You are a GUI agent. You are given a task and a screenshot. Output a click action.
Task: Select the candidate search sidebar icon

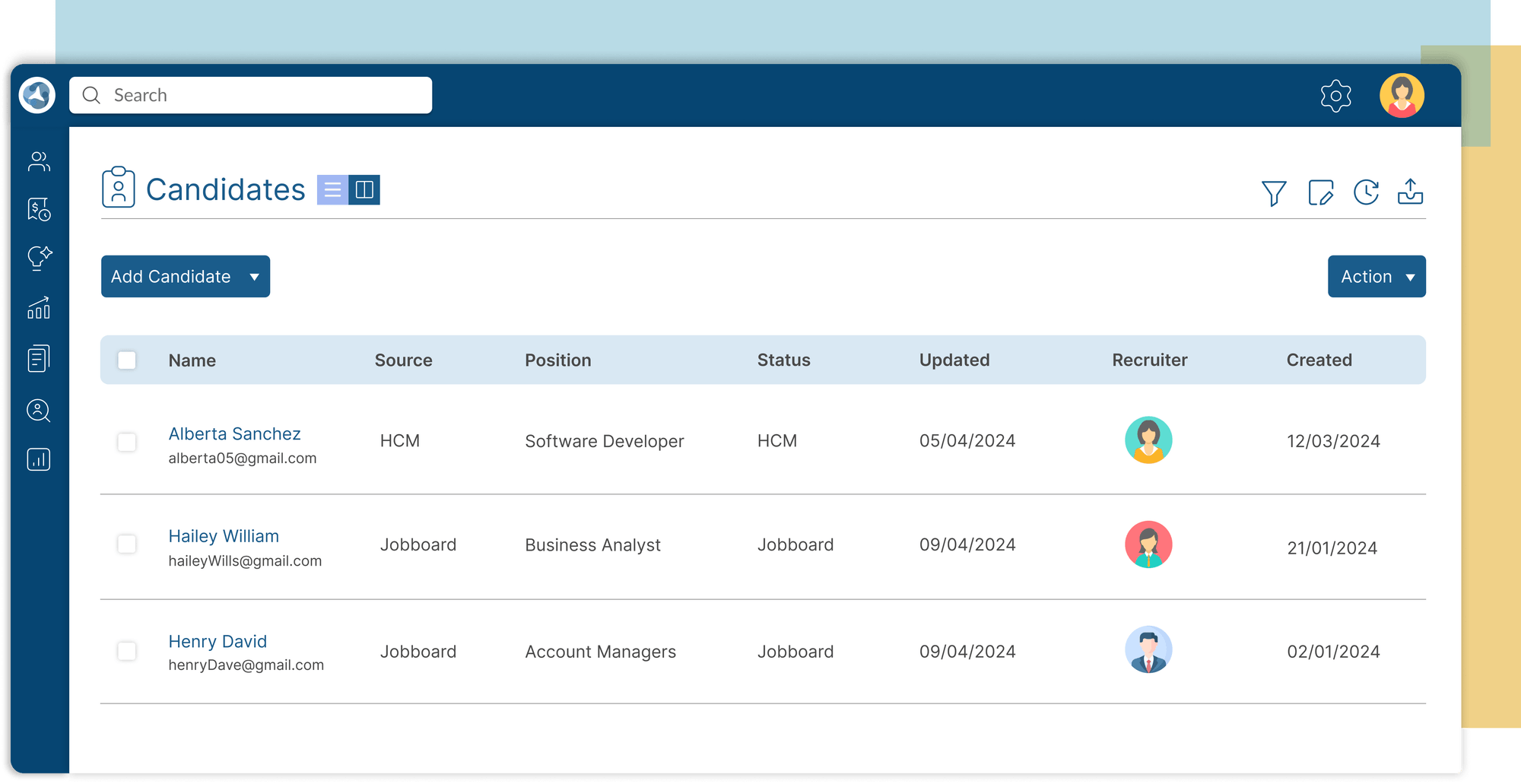click(x=38, y=411)
